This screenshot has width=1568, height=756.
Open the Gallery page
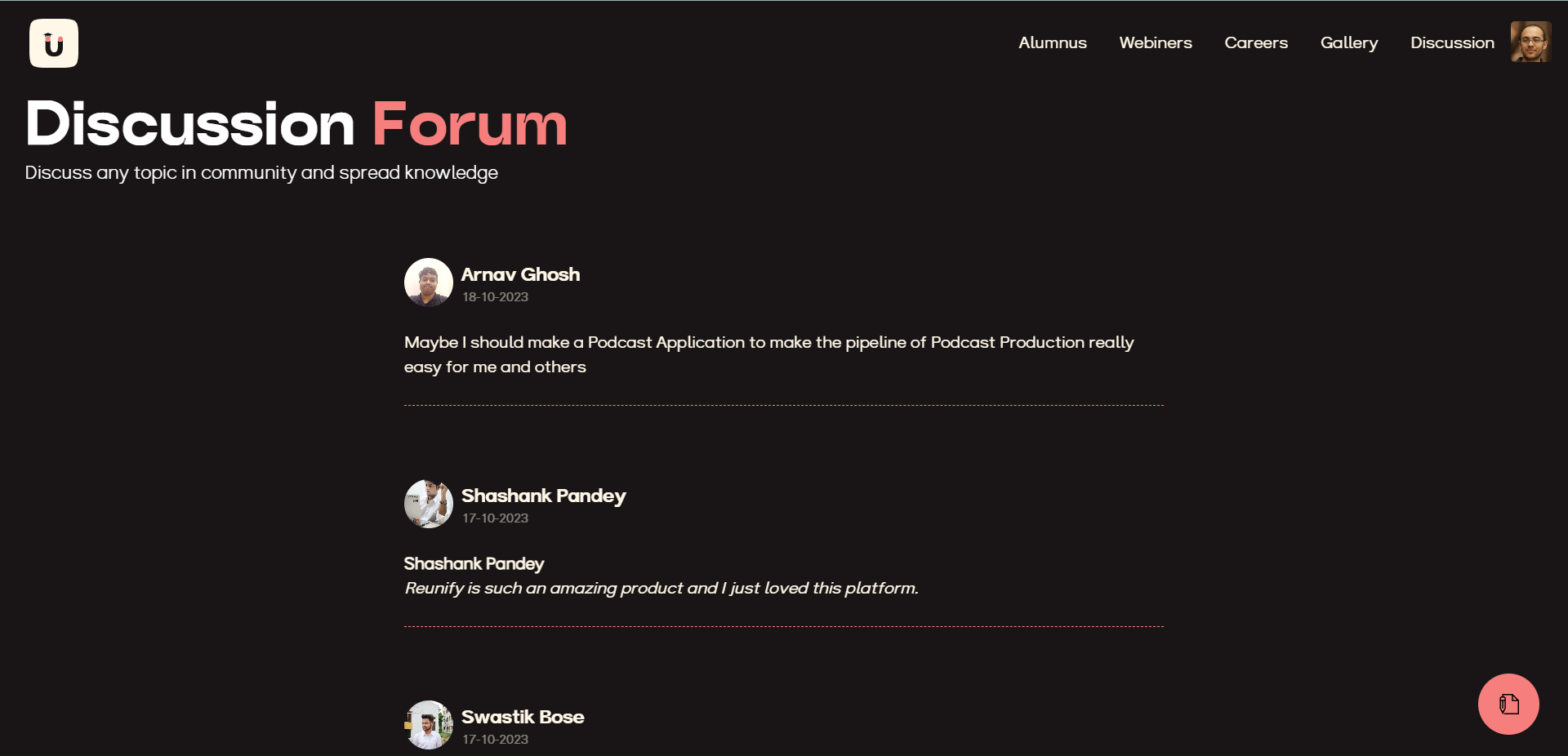pyautogui.click(x=1348, y=42)
